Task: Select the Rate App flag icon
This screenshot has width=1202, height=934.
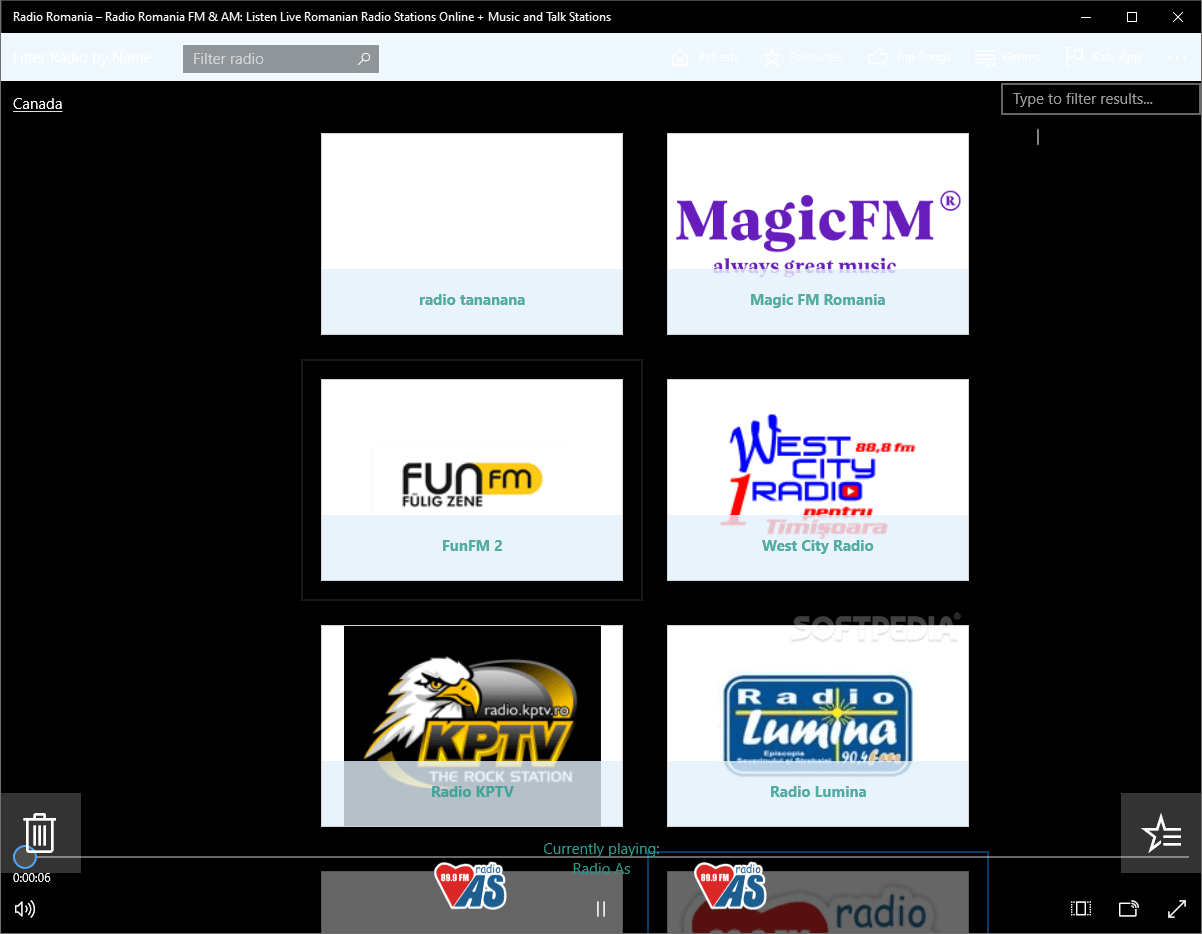Action: click(x=1073, y=57)
